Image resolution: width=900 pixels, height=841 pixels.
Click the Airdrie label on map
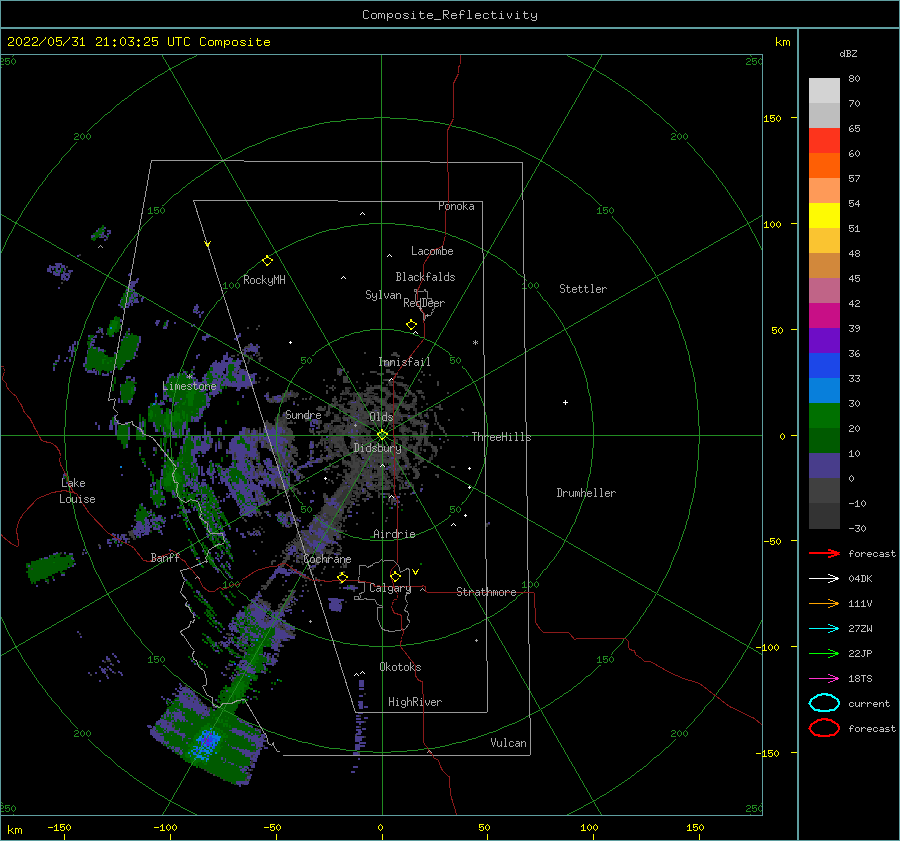point(394,534)
